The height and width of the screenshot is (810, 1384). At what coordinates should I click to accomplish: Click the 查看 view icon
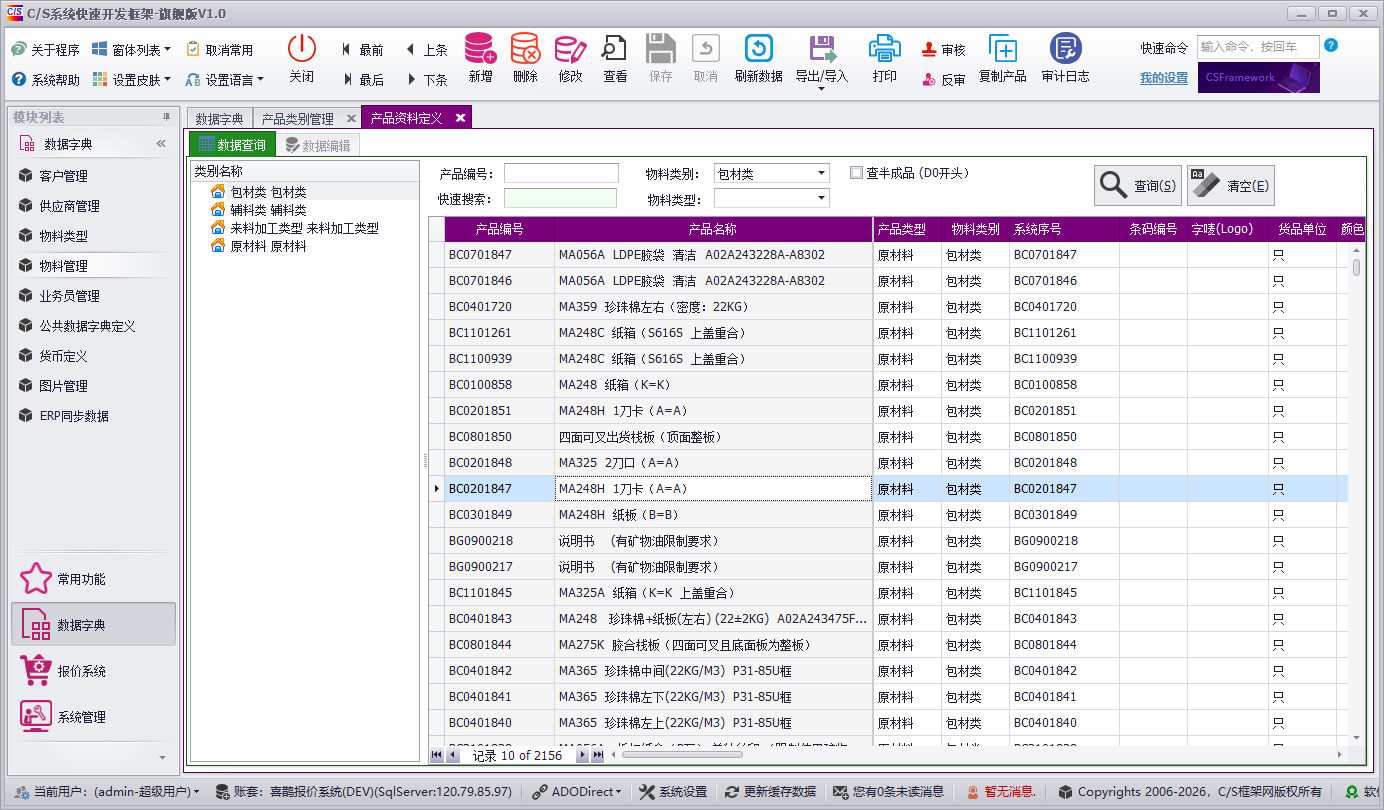(x=615, y=48)
